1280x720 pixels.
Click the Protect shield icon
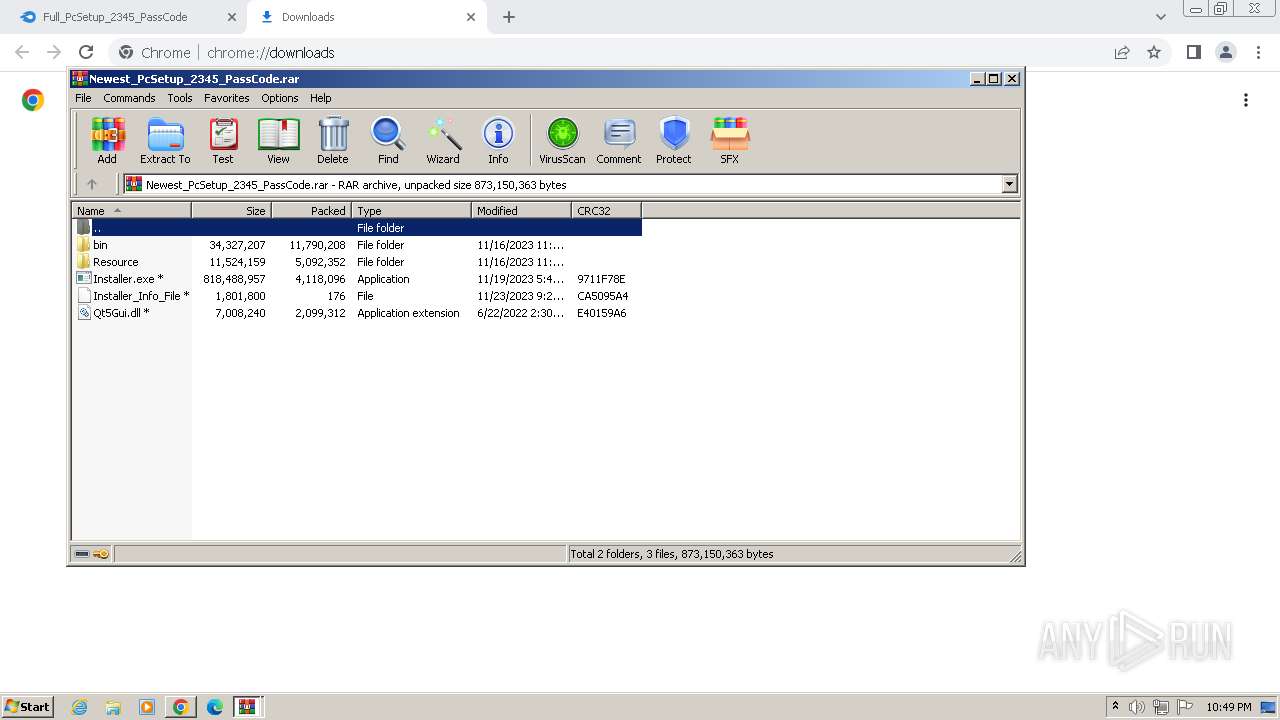[674, 141]
